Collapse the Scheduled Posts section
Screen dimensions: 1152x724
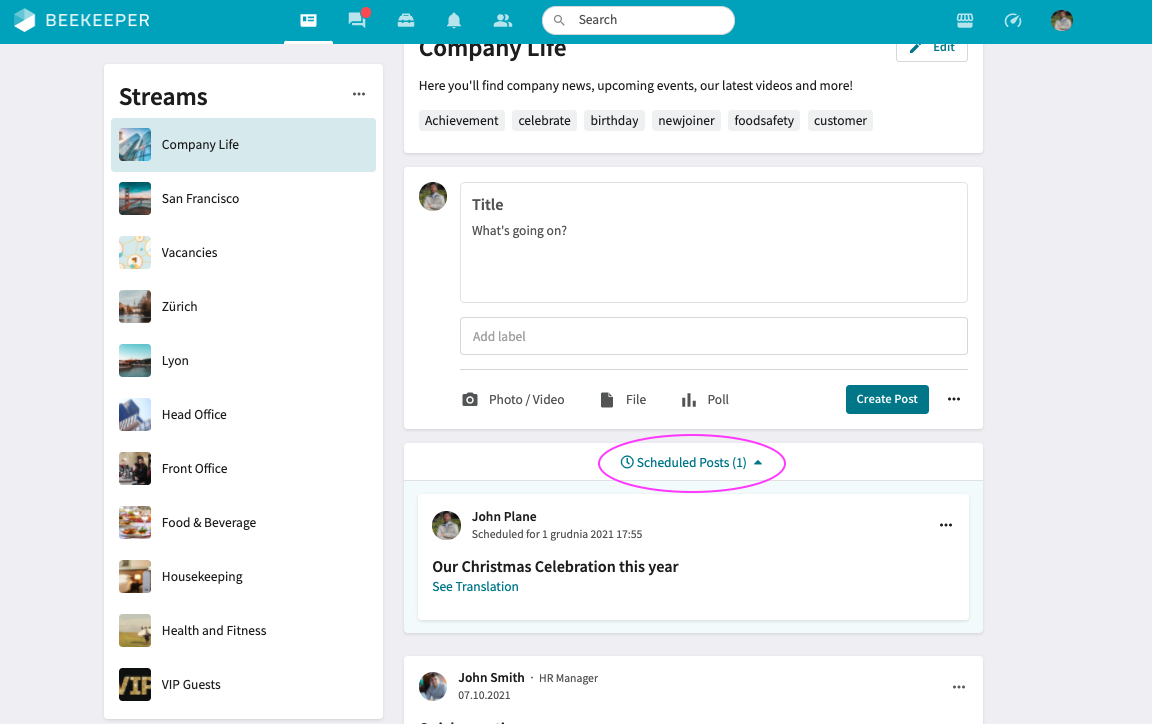pyautogui.click(x=691, y=463)
